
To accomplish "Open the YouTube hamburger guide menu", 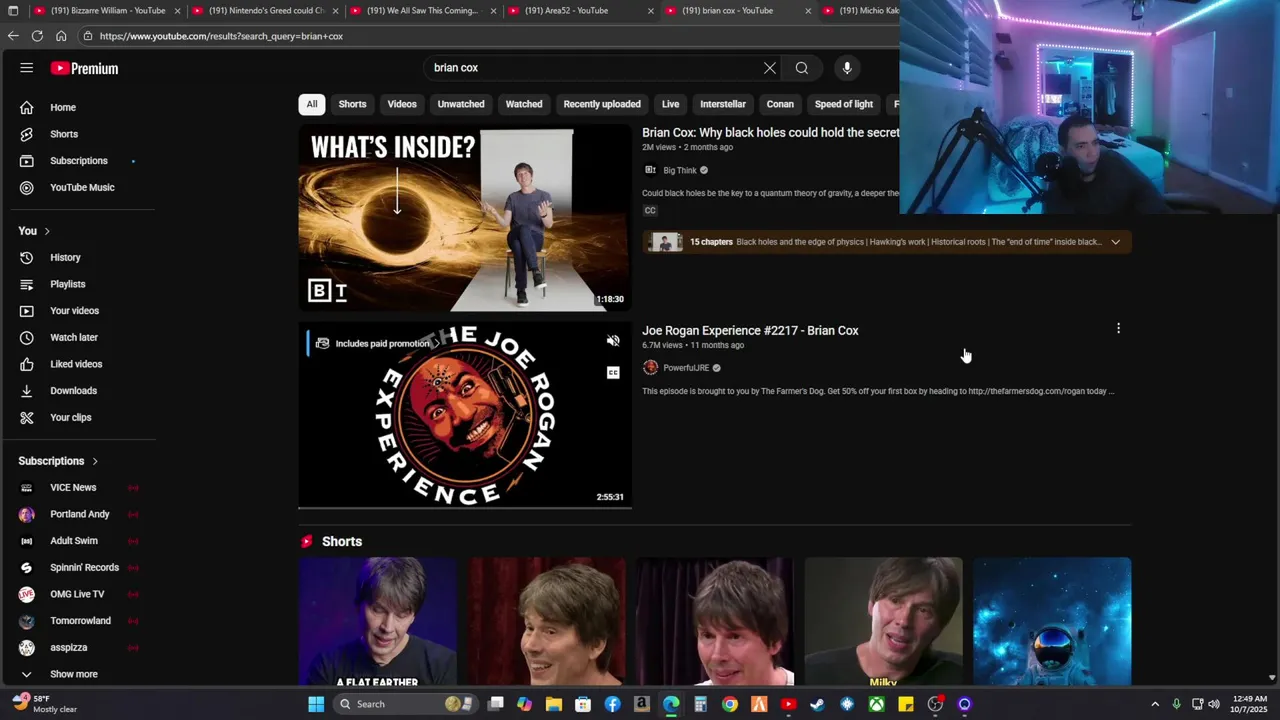I will (x=27, y=68).
